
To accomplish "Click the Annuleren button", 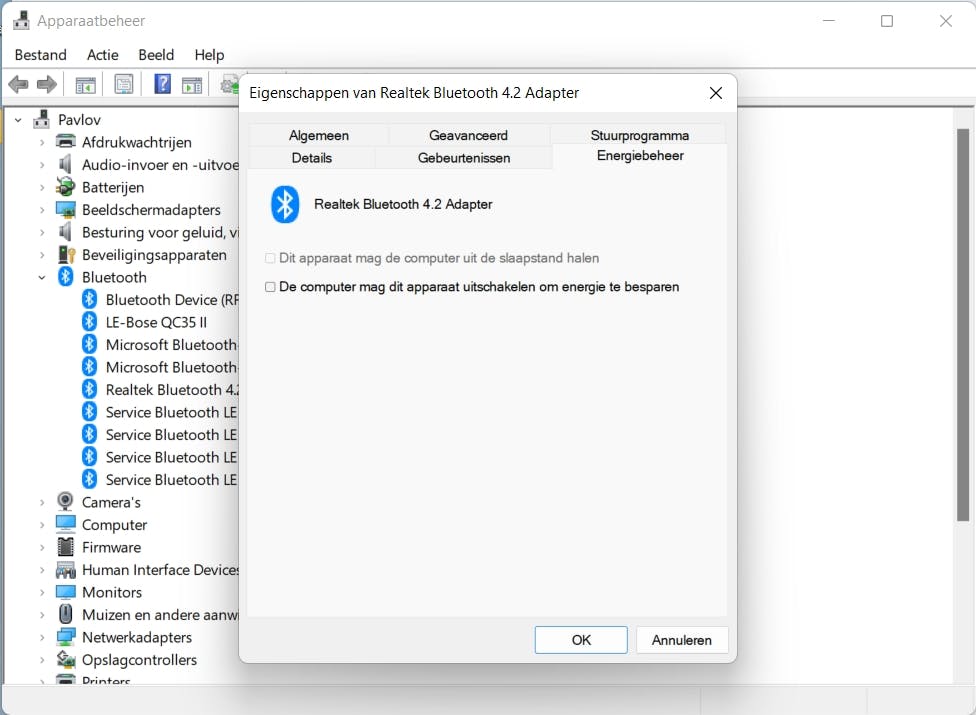I will pos(682,640).
